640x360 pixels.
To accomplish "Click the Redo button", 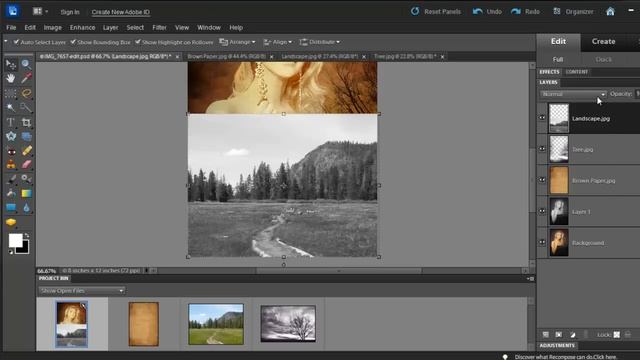I will 525,11.
